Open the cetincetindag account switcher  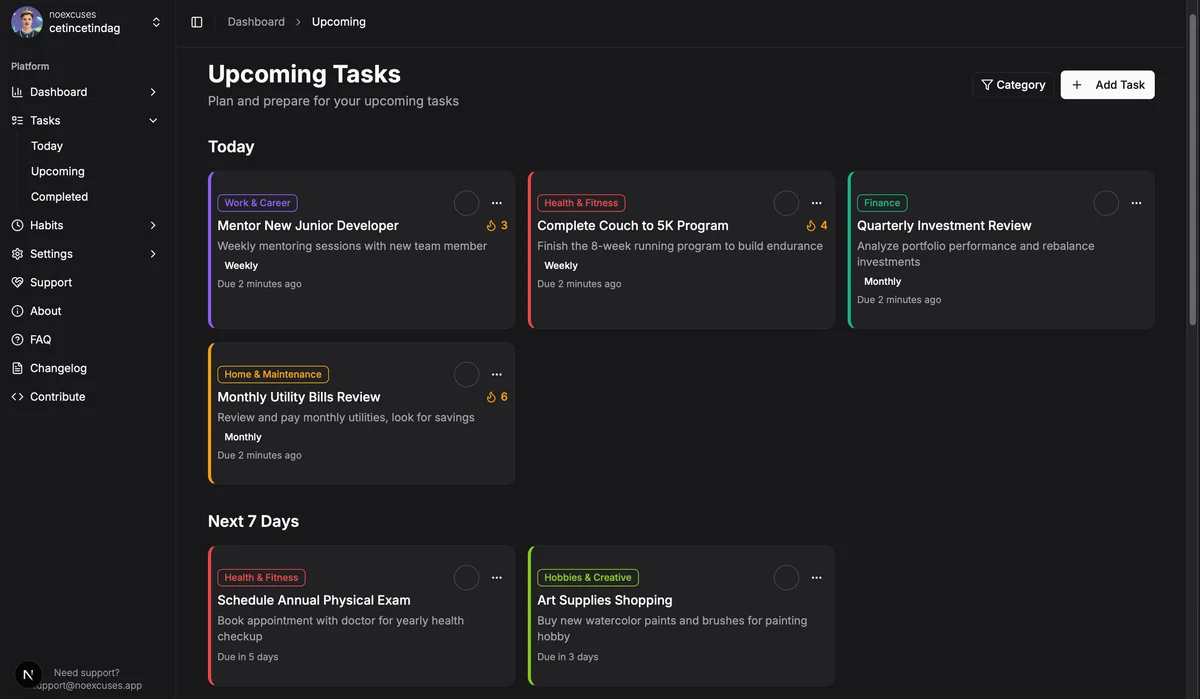click(x=156, y=22)
